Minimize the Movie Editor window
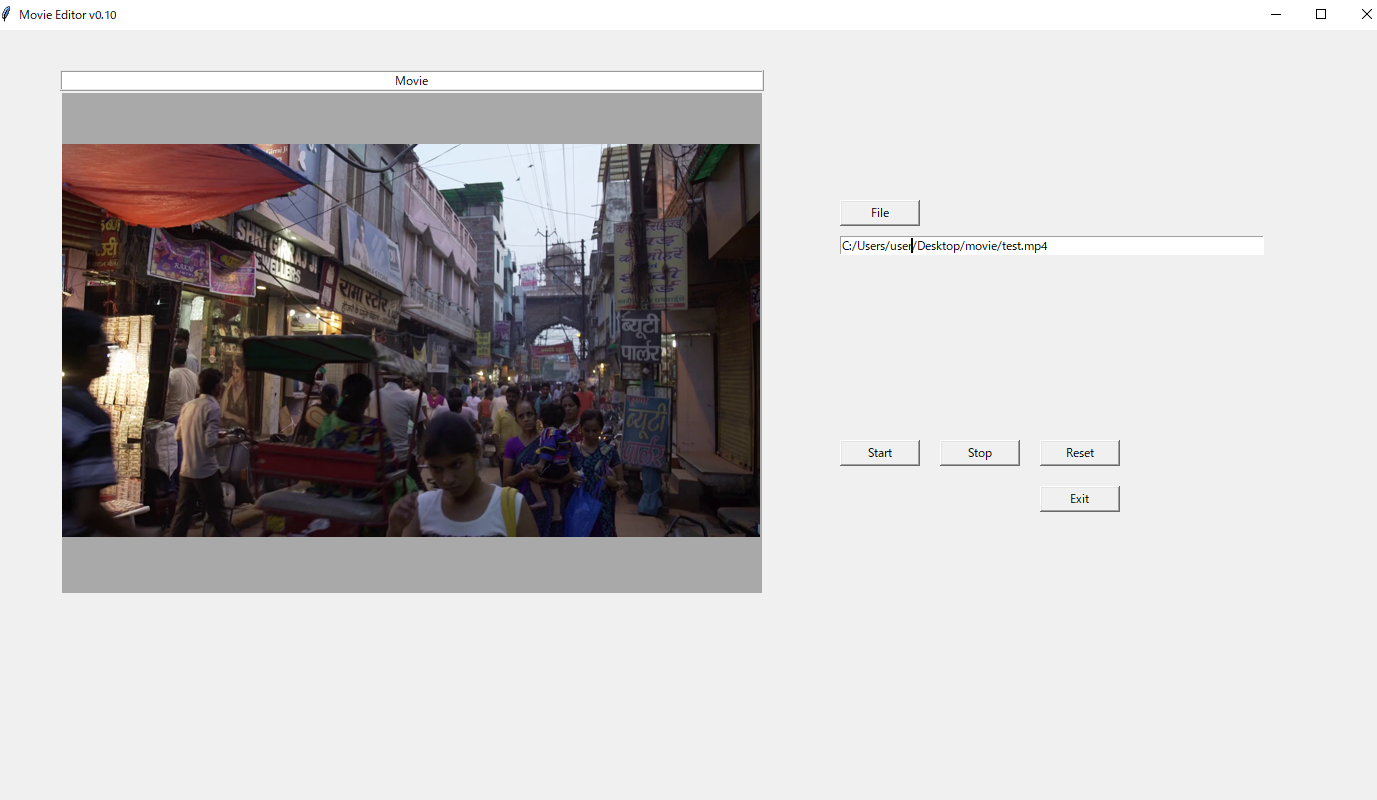The image size is (1377, 800). click(1277, 14)
